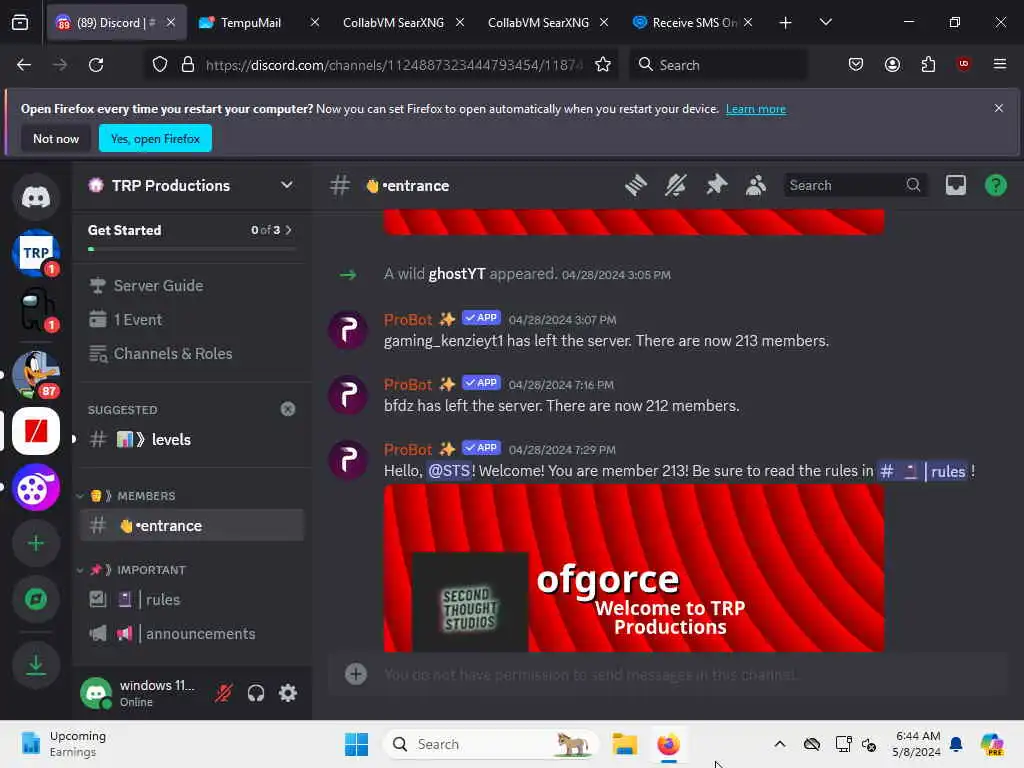Click Not now button
Screen dimensions: 1024x768
point(56,138)
